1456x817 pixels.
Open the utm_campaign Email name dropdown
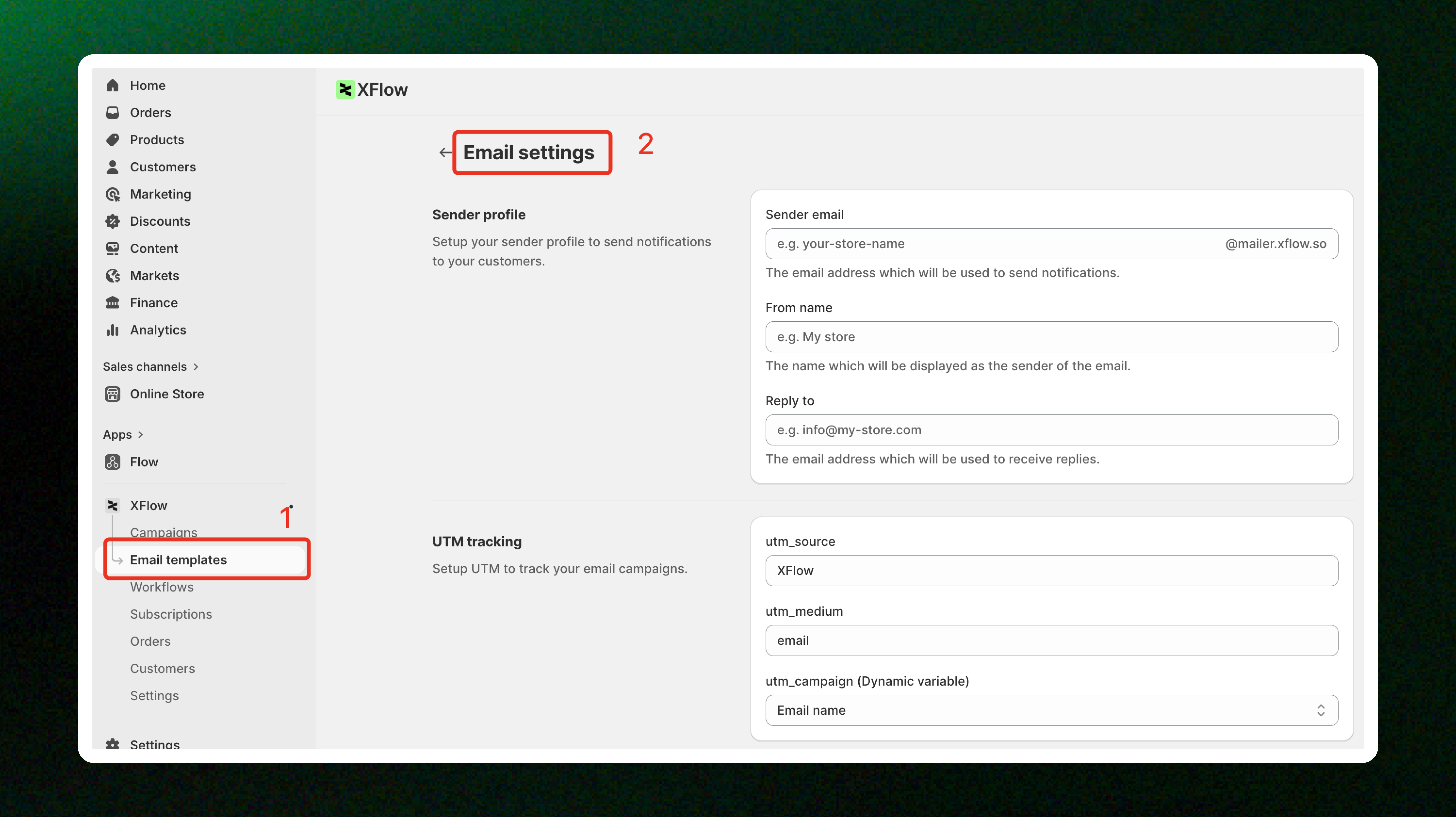(x=1051, y=710)
